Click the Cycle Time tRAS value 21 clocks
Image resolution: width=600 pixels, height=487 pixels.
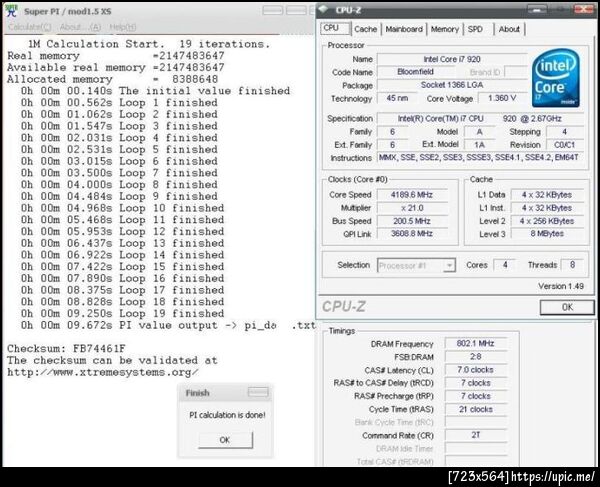[476, 409]
